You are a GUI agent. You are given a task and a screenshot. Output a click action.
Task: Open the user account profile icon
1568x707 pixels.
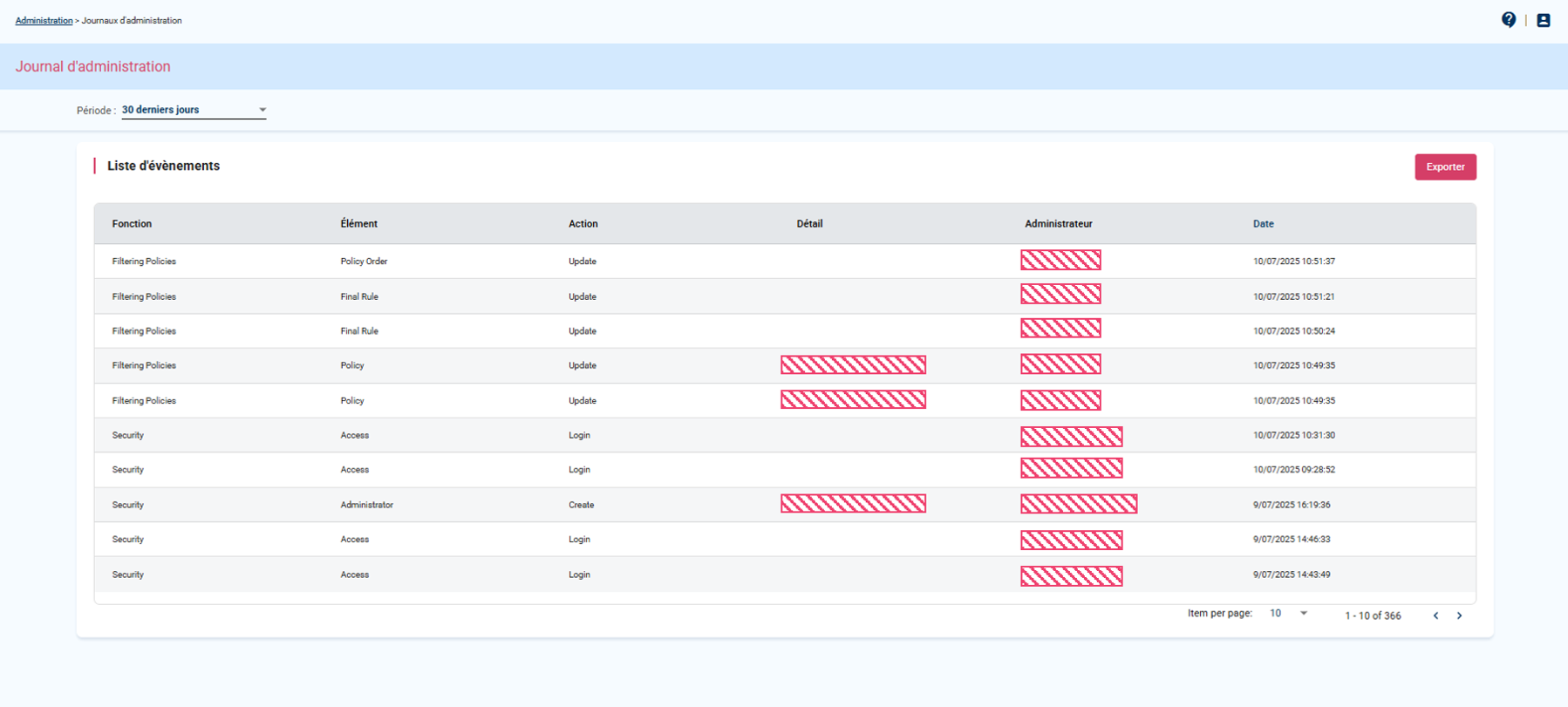(1543, 20)
